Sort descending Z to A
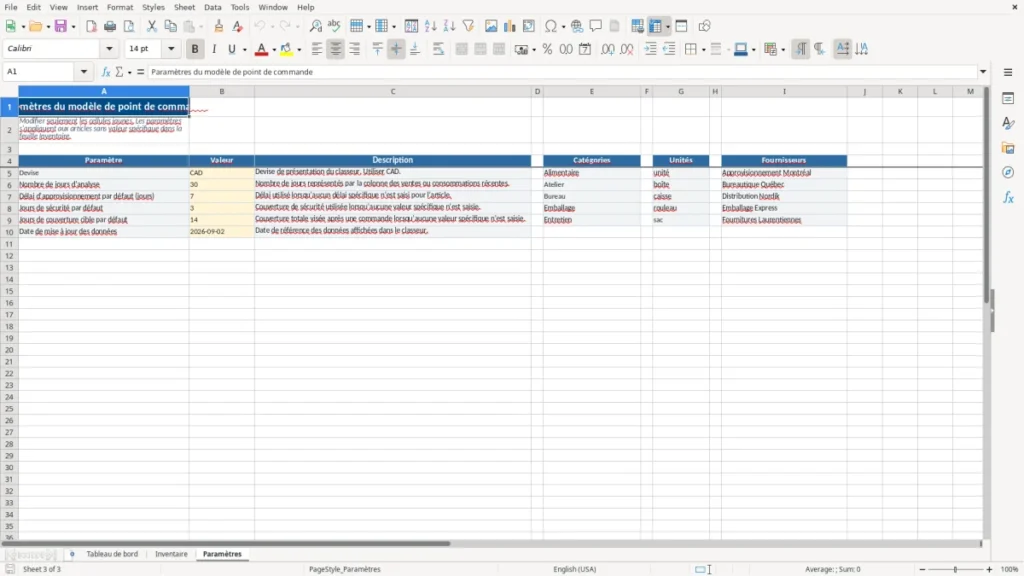The height and width of the screenshot is (576, 1024). tap(449, 26)
